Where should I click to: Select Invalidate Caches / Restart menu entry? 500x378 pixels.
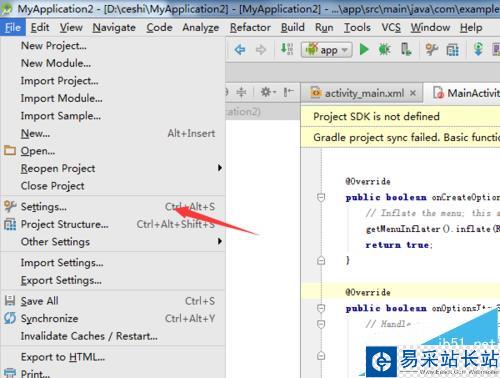[113, 336]
